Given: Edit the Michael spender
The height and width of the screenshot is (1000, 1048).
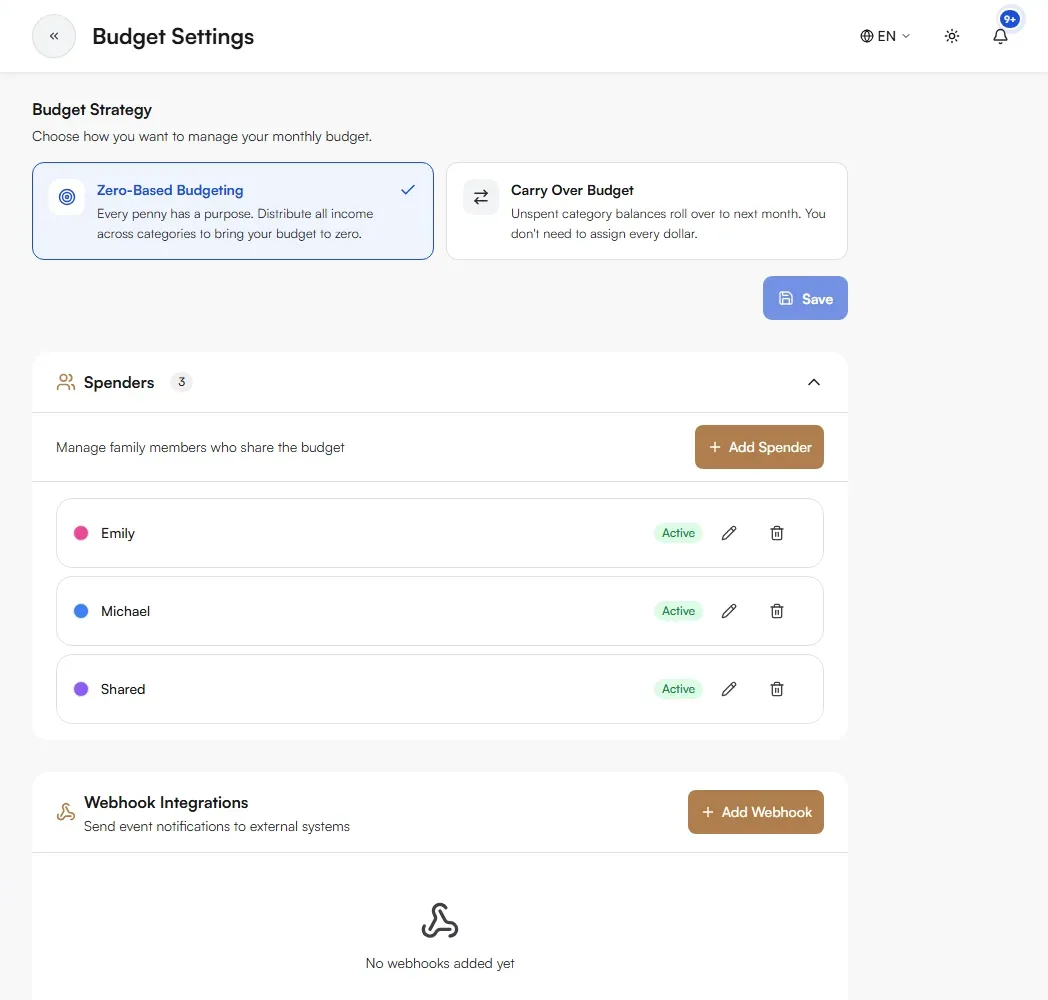Looking at the screenshot, I should tap(729, 611).
